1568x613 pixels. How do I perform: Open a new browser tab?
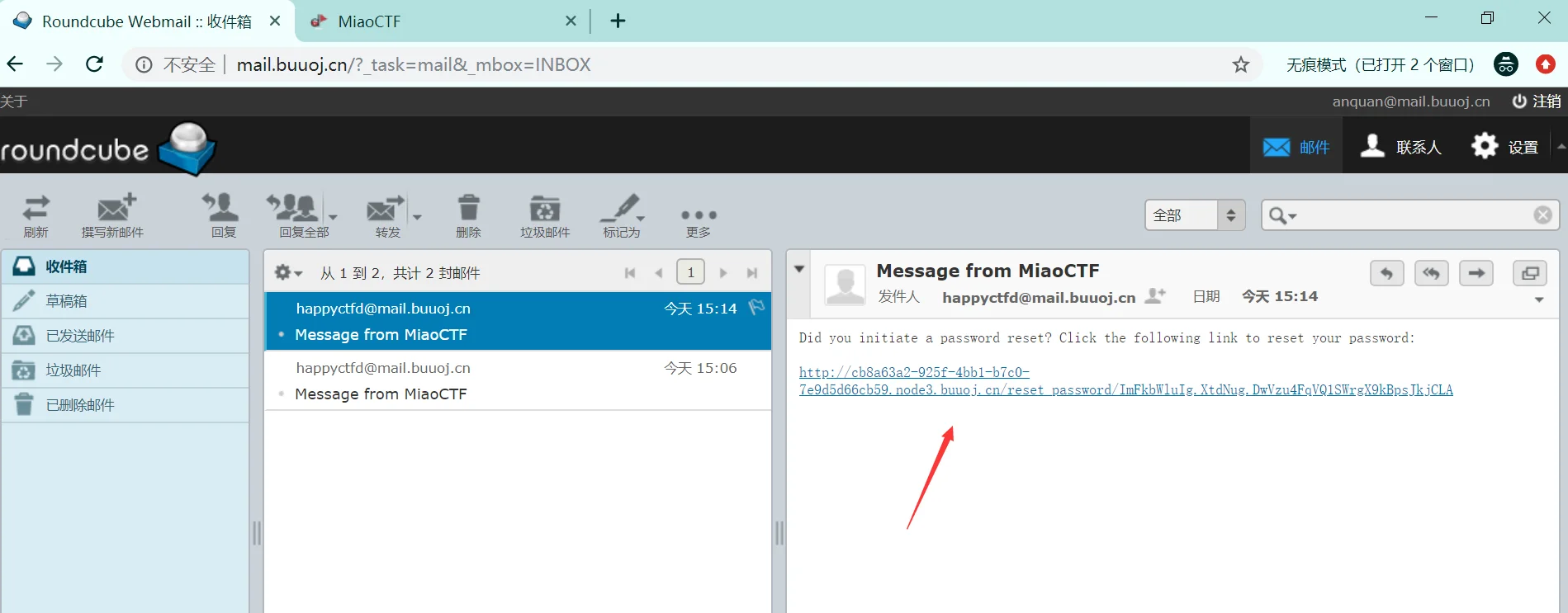(x=618, y=21)
